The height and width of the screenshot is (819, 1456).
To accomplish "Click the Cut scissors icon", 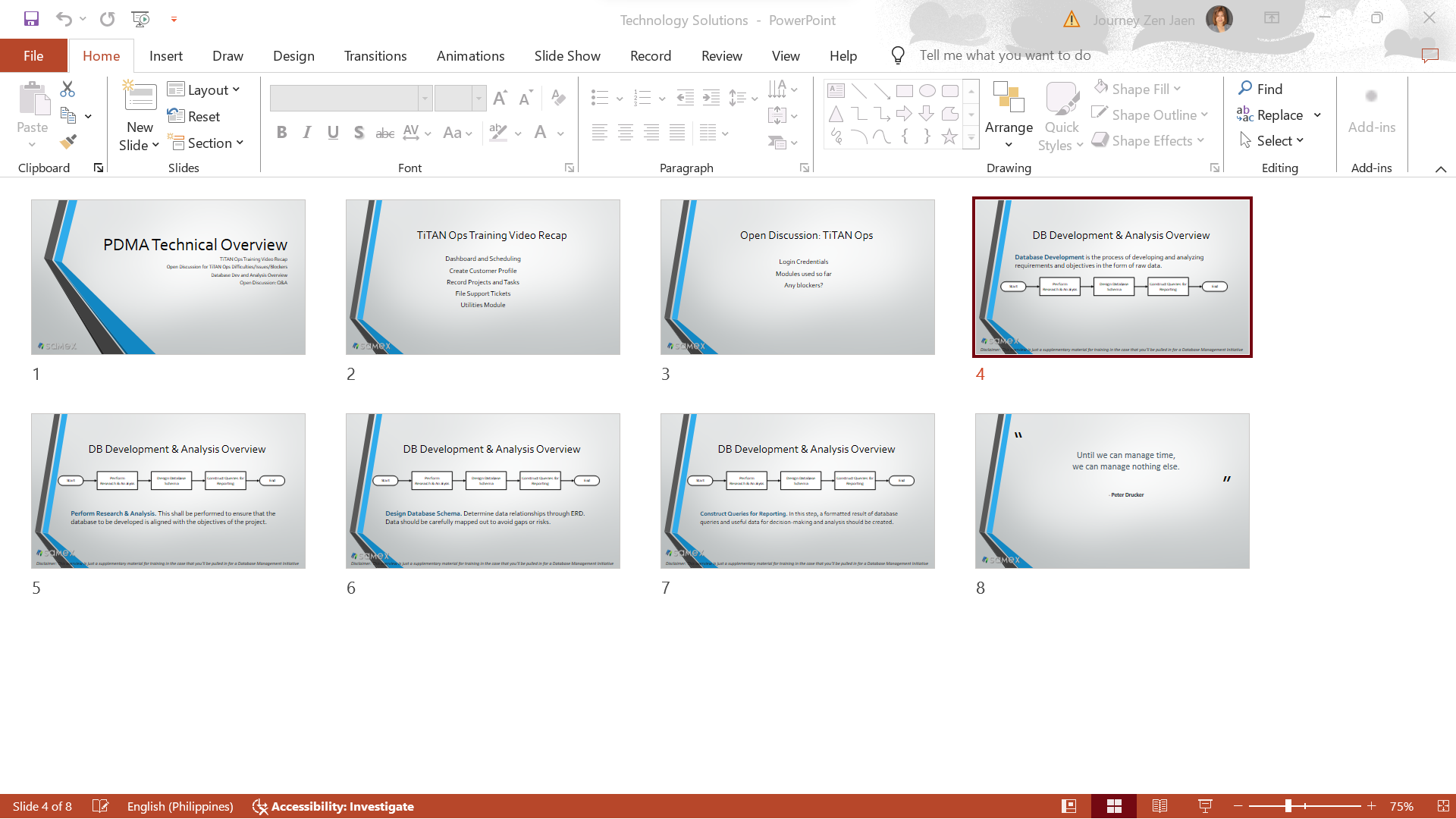I will pos(67,89).
